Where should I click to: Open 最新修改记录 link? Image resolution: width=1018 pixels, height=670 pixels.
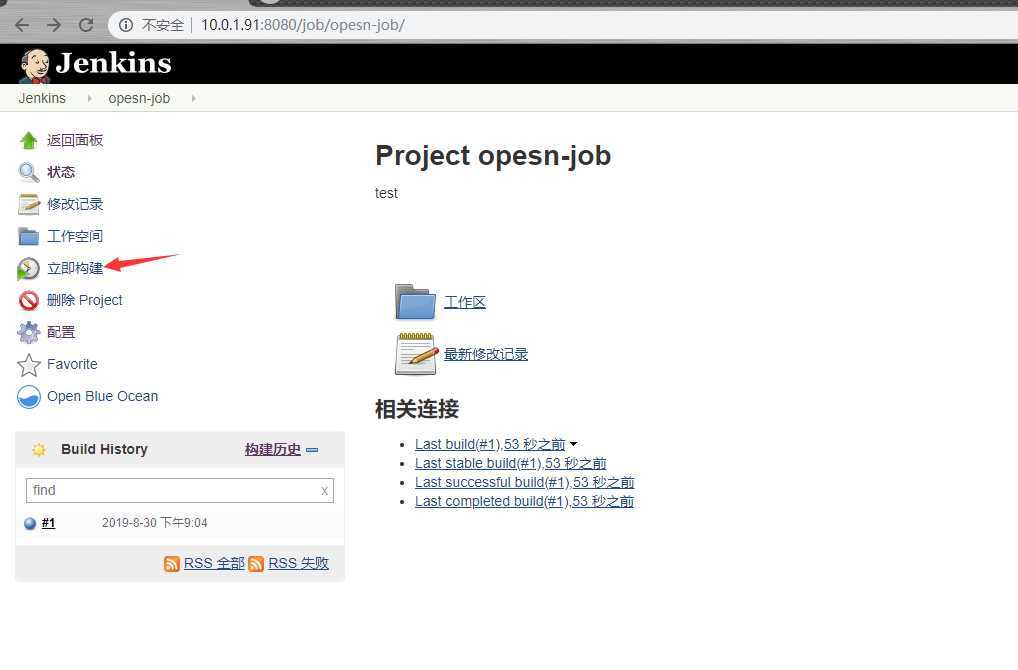click(486, 354)
